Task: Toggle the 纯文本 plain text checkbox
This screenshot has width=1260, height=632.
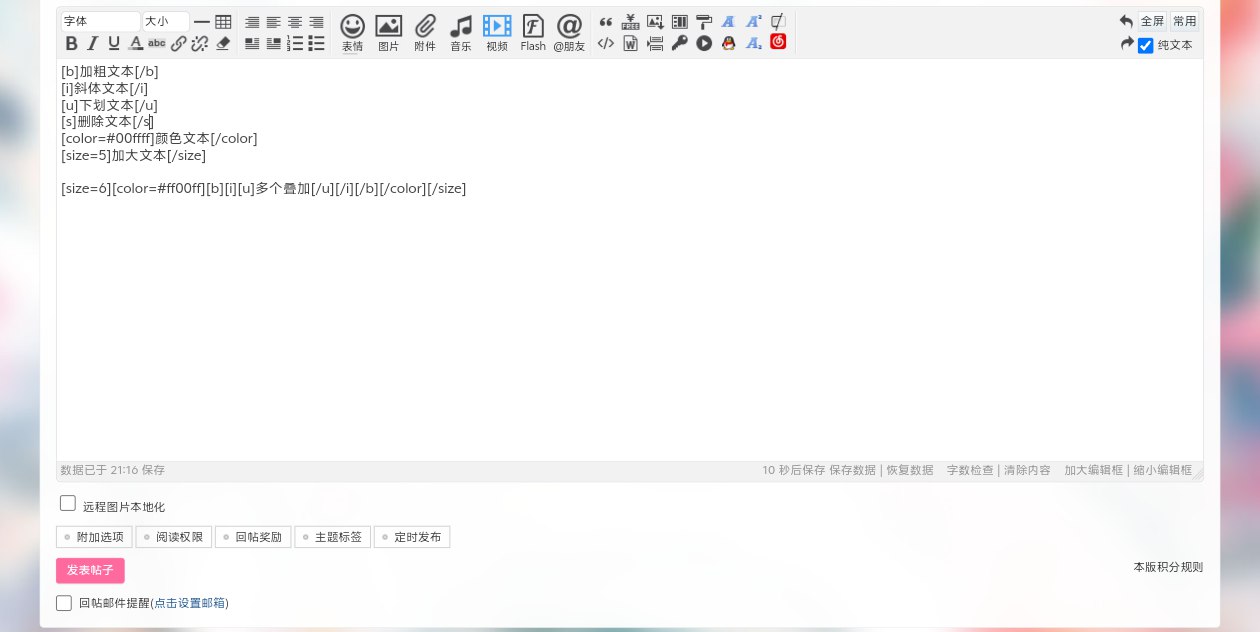Action: [1146, 45]
